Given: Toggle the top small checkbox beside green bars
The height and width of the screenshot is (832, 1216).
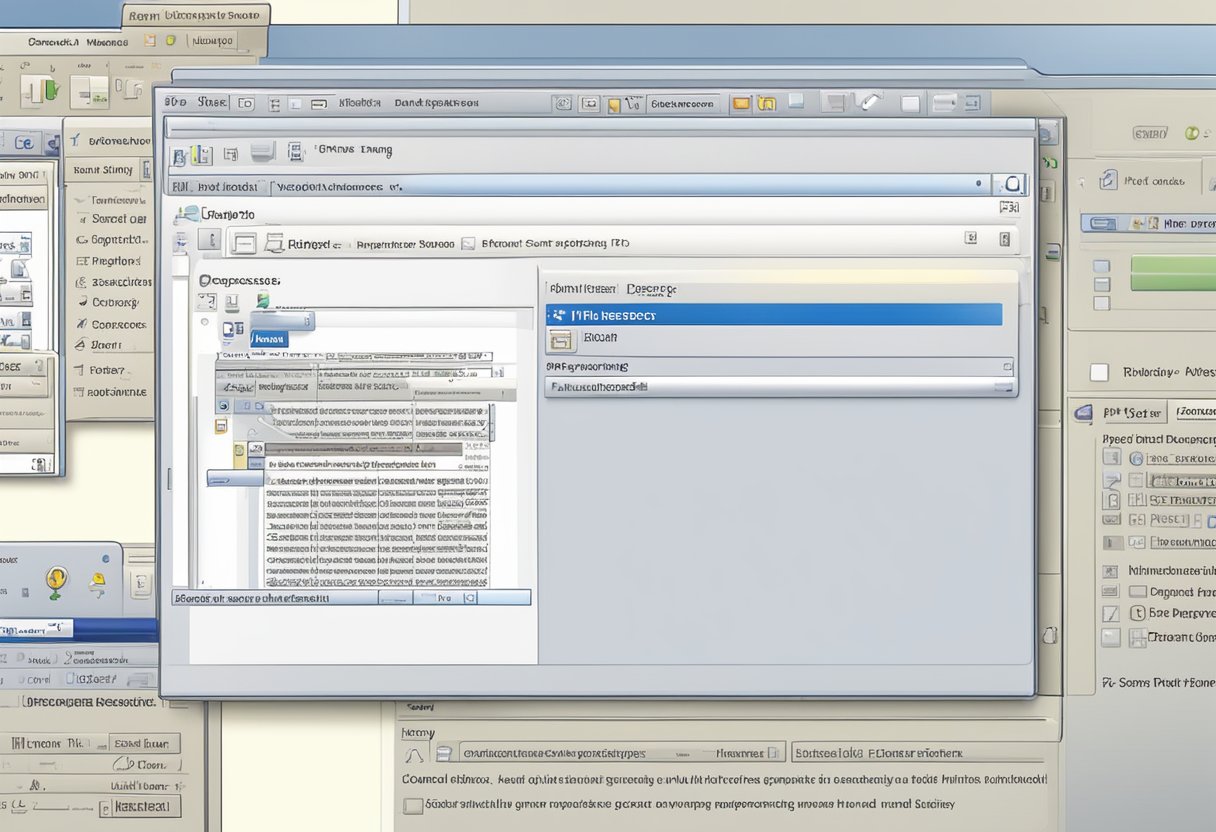Looking at the screenshot, I should 1101,266.
